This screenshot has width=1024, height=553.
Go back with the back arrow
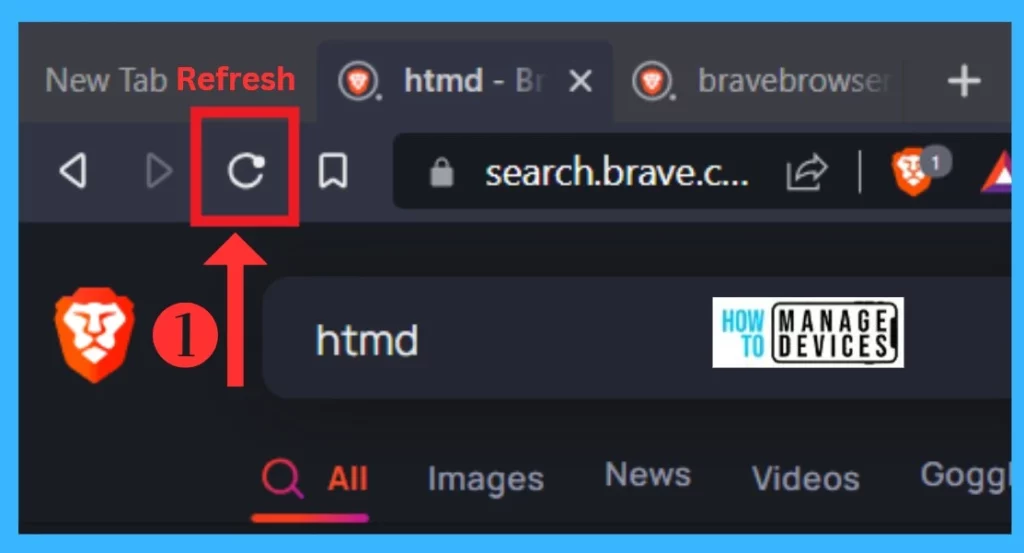pos(73,171)
